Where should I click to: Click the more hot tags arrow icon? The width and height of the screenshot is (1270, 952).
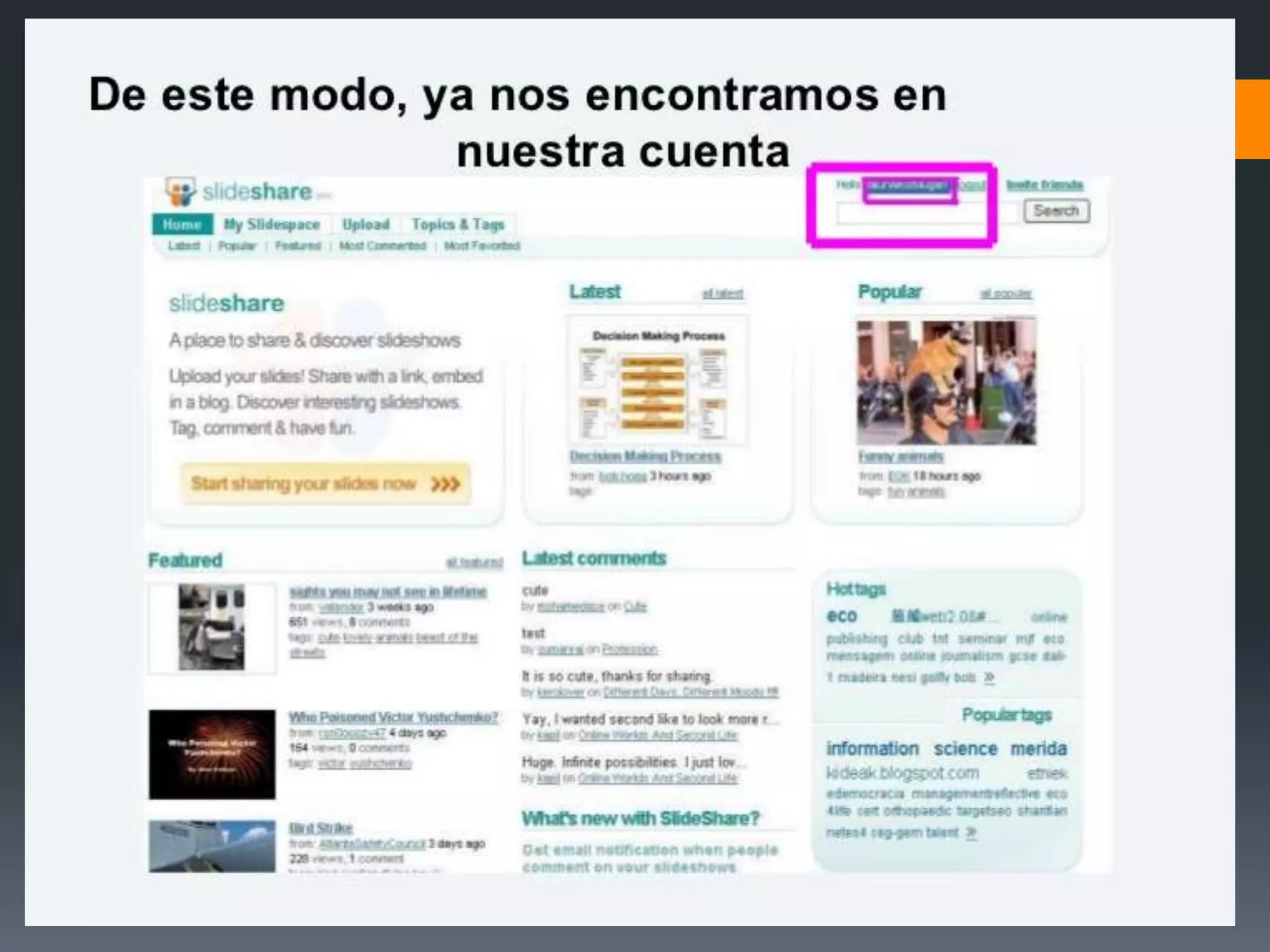click(x=989, y=678)
